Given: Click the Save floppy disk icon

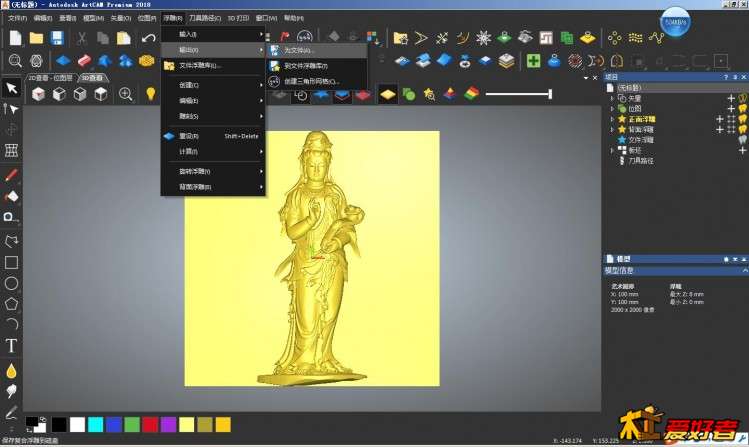Looking at the screenshot, I should coord(57,38).
